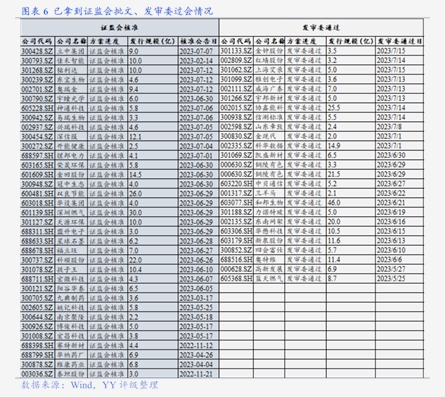Select company code 002135.SZ
The width and height of the screenshot is (445, 397).
(236, 222)
